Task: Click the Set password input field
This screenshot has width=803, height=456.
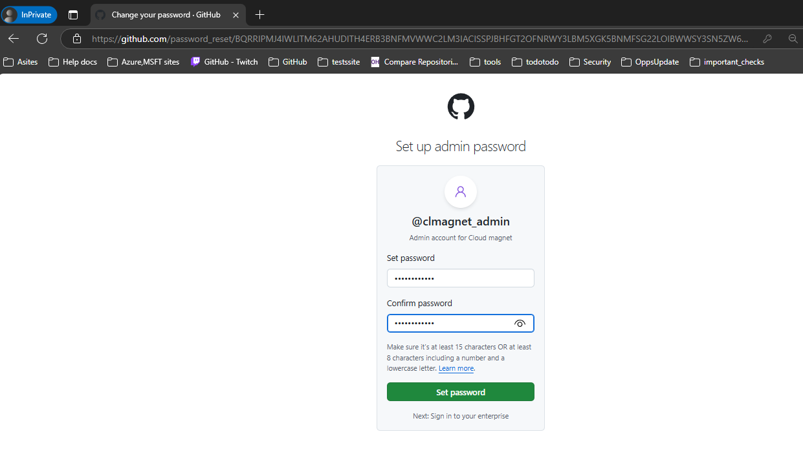Action: pos(460,278)
